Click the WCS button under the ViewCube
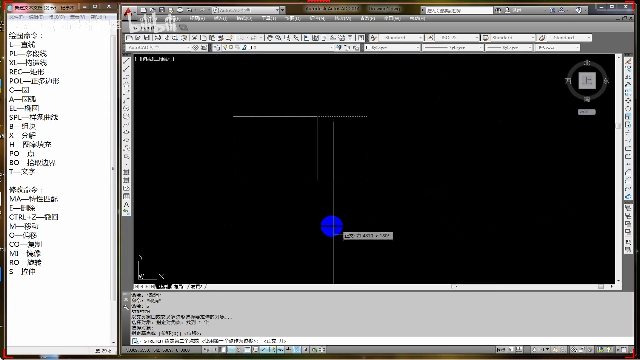 [x=587, y=112]
